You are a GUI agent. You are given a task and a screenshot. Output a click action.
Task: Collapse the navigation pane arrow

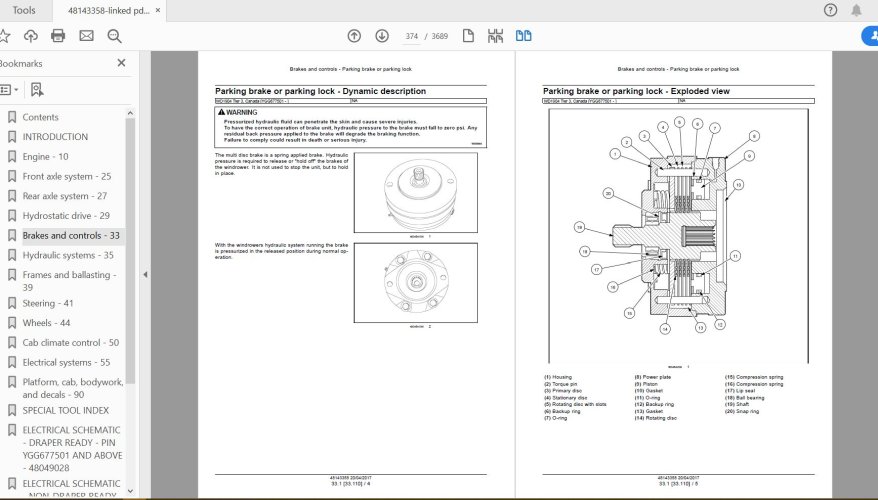145,274
